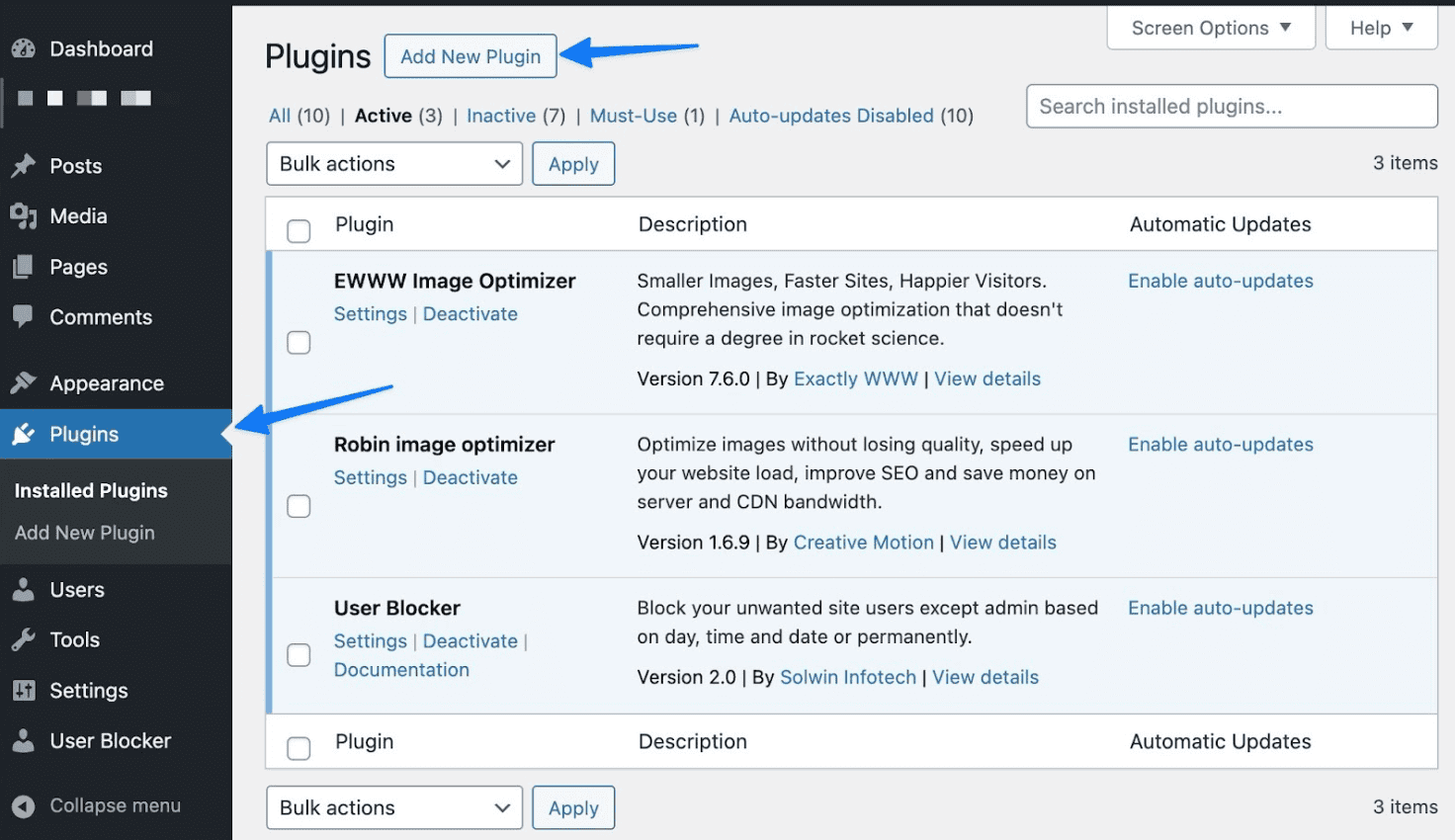Screen dimensions: 1455x840
Task: Open Comments via its speech bubble icon
Action: pyautogui.click(x=25, y=317)
